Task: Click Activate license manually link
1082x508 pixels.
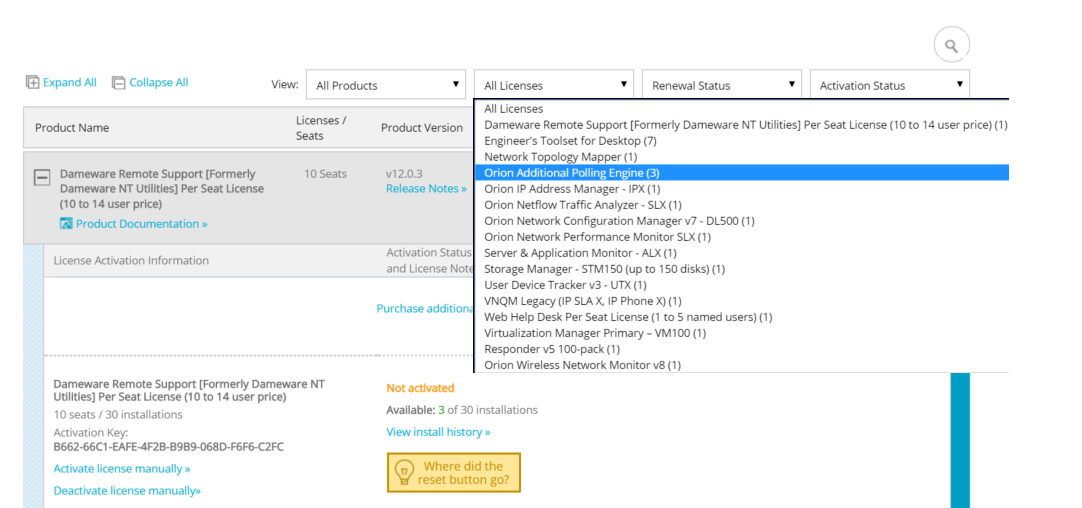Action: tap(121, 469)
